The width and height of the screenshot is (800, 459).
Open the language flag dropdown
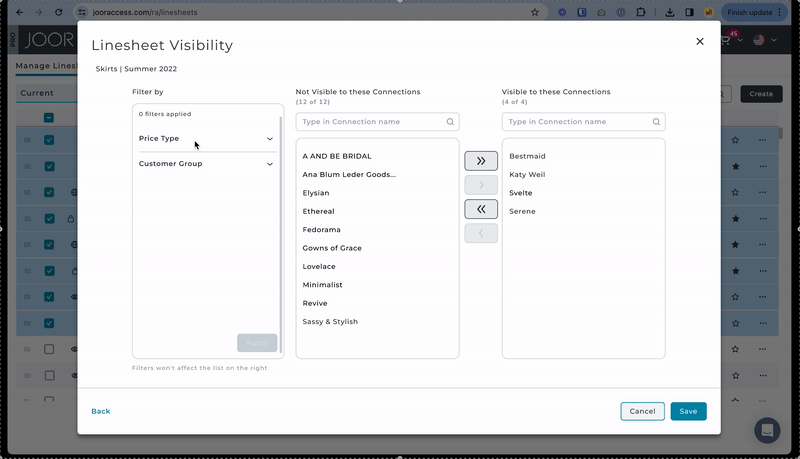pyautogui.click(x=762, y=41)
